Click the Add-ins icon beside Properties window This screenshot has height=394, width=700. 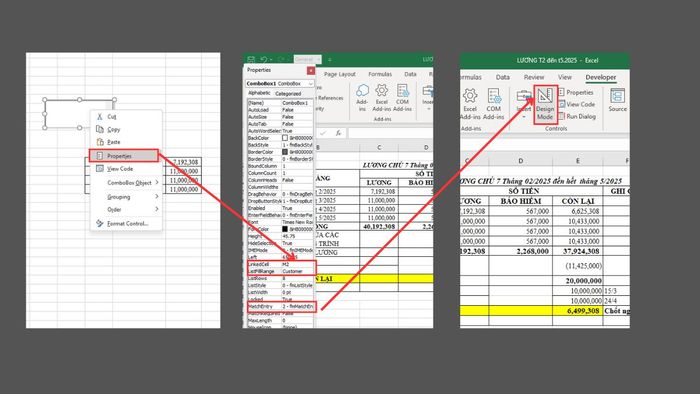362,98
